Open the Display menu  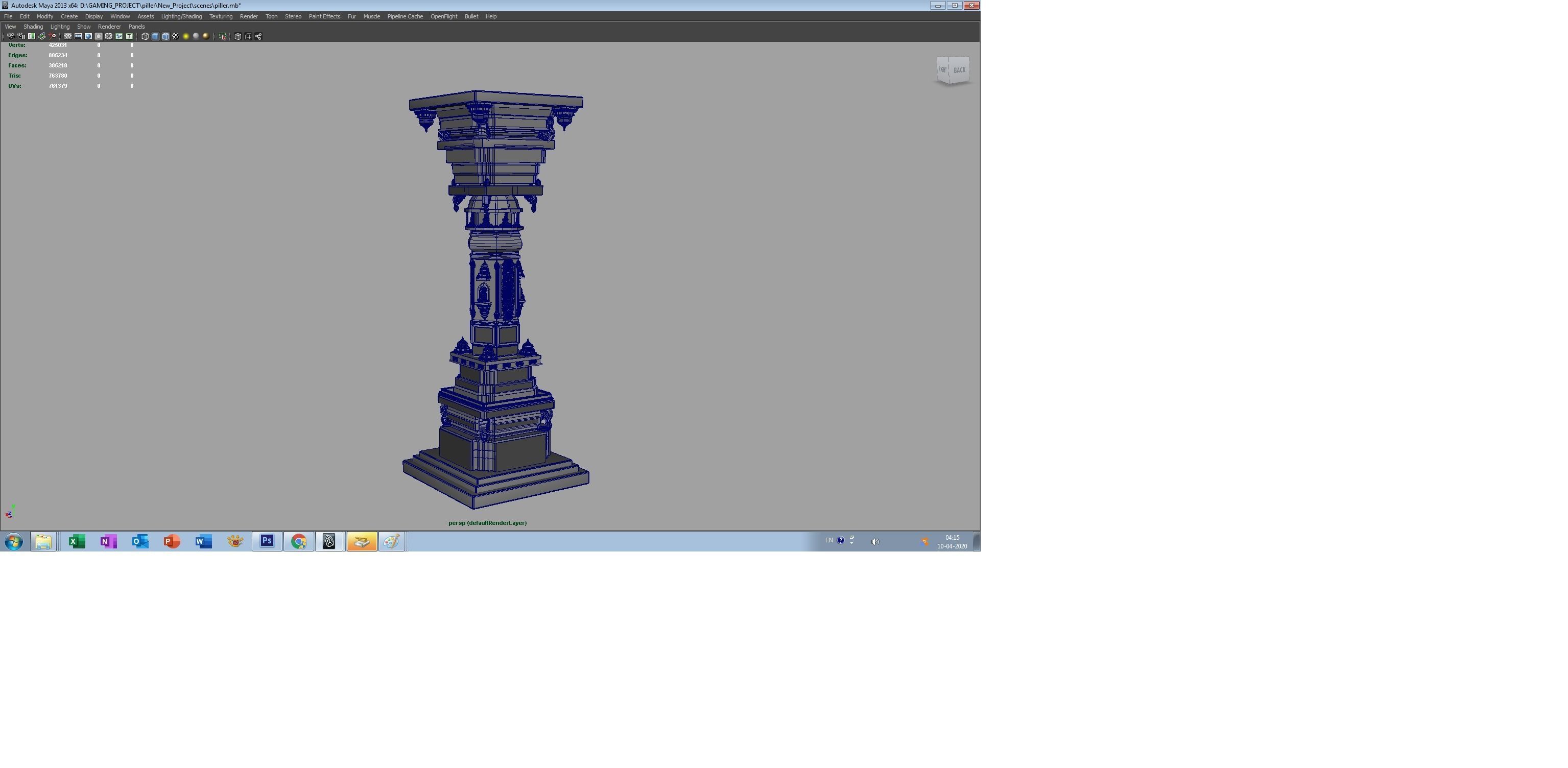pyautogui.click(x=94, y=16)
